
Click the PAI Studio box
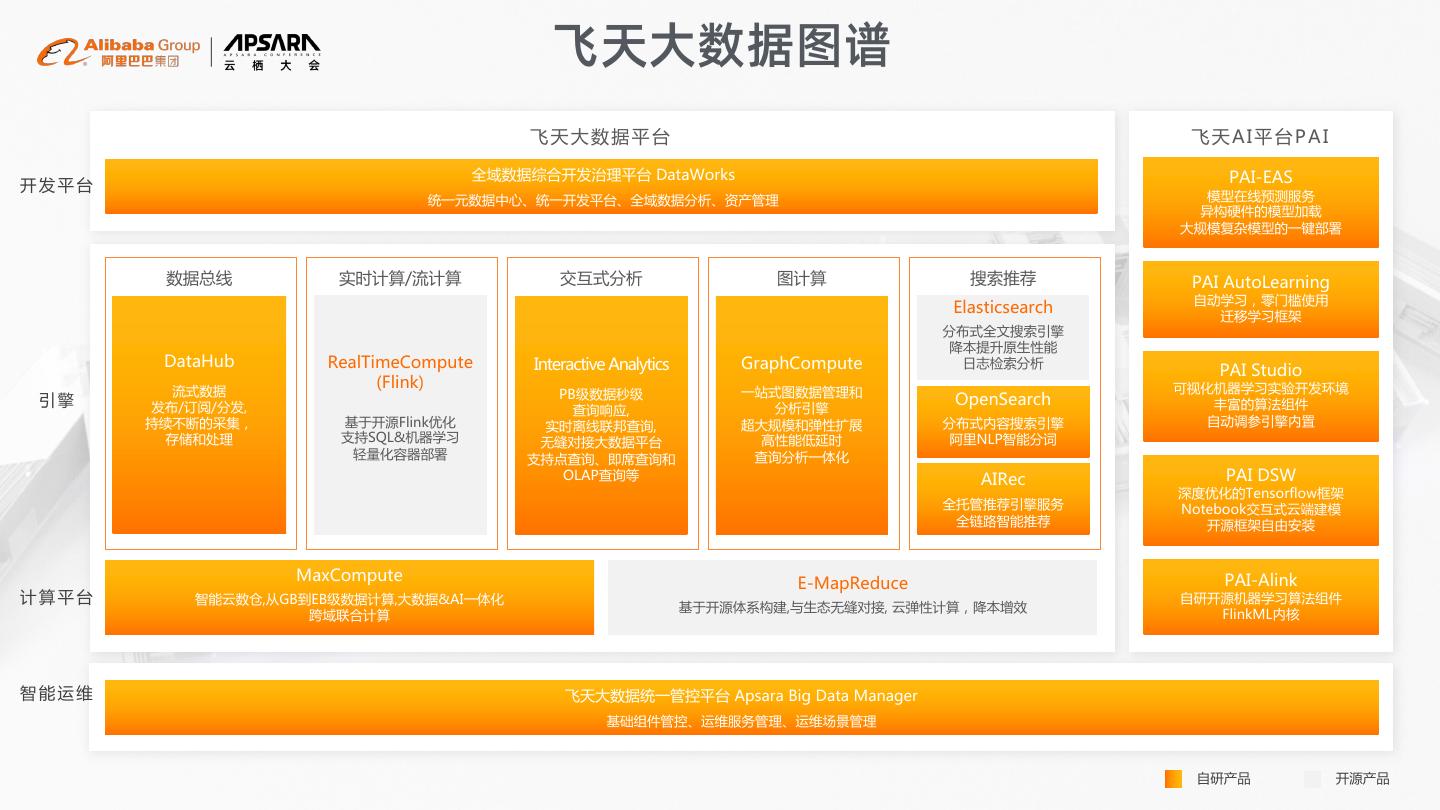[1260, 396]
